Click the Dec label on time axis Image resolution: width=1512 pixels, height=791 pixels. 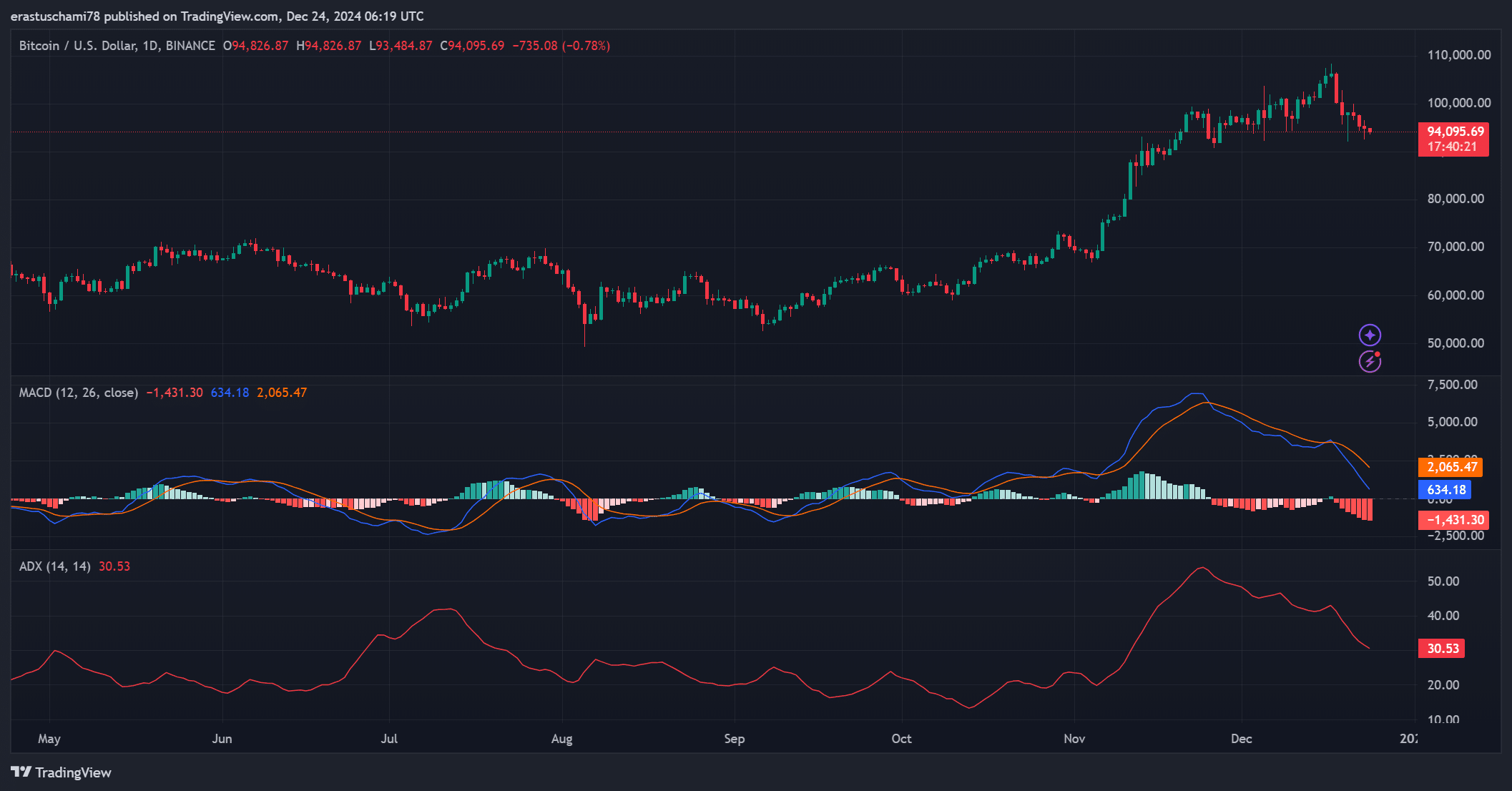coord(1242,739)
